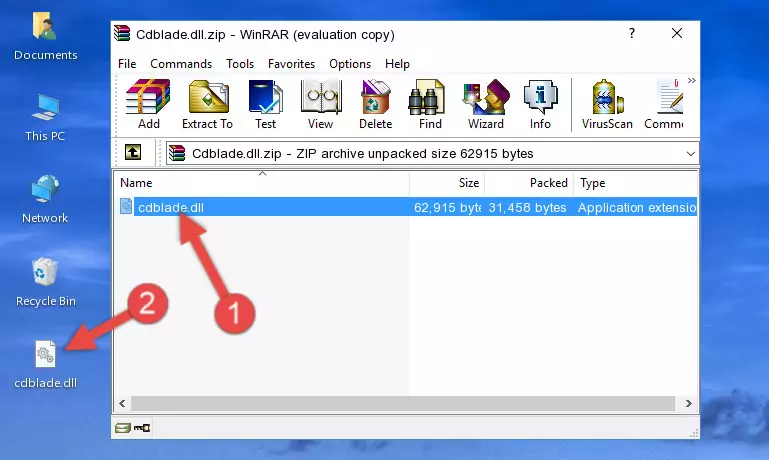Viewport: 769px width, 460px height.
Task: Select the cdblade.dll desktop file
Action: coord(45,365)
